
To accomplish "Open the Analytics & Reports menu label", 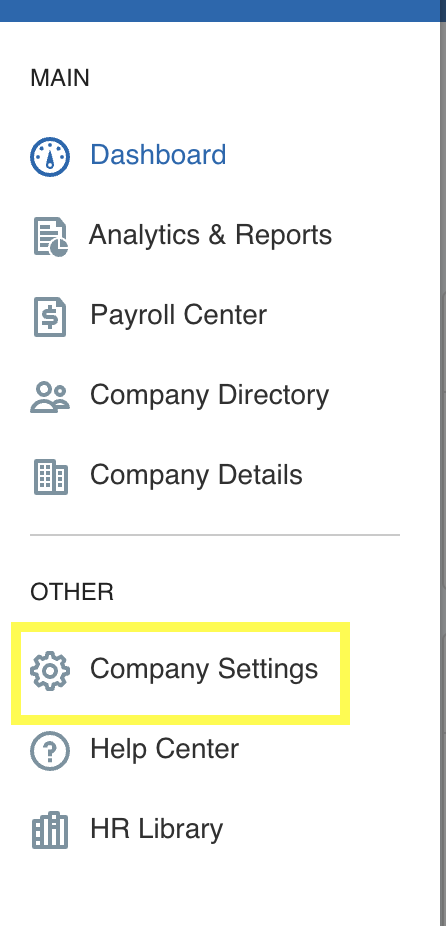I will click(210, 235).
